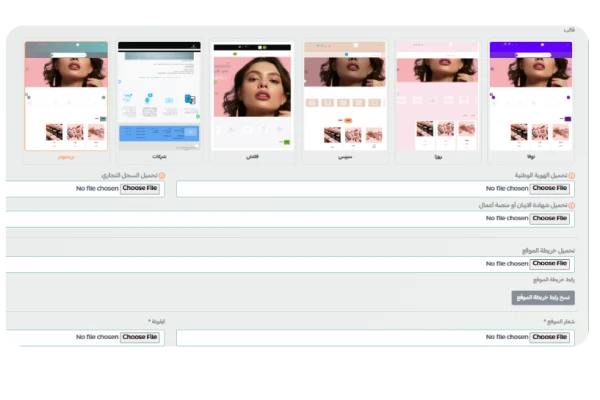Image resolution: width=600 pixels, height=400 pixels.
Task: Click info icon beside تحميل الهوية الوطنية
Action: pos(571,176)
